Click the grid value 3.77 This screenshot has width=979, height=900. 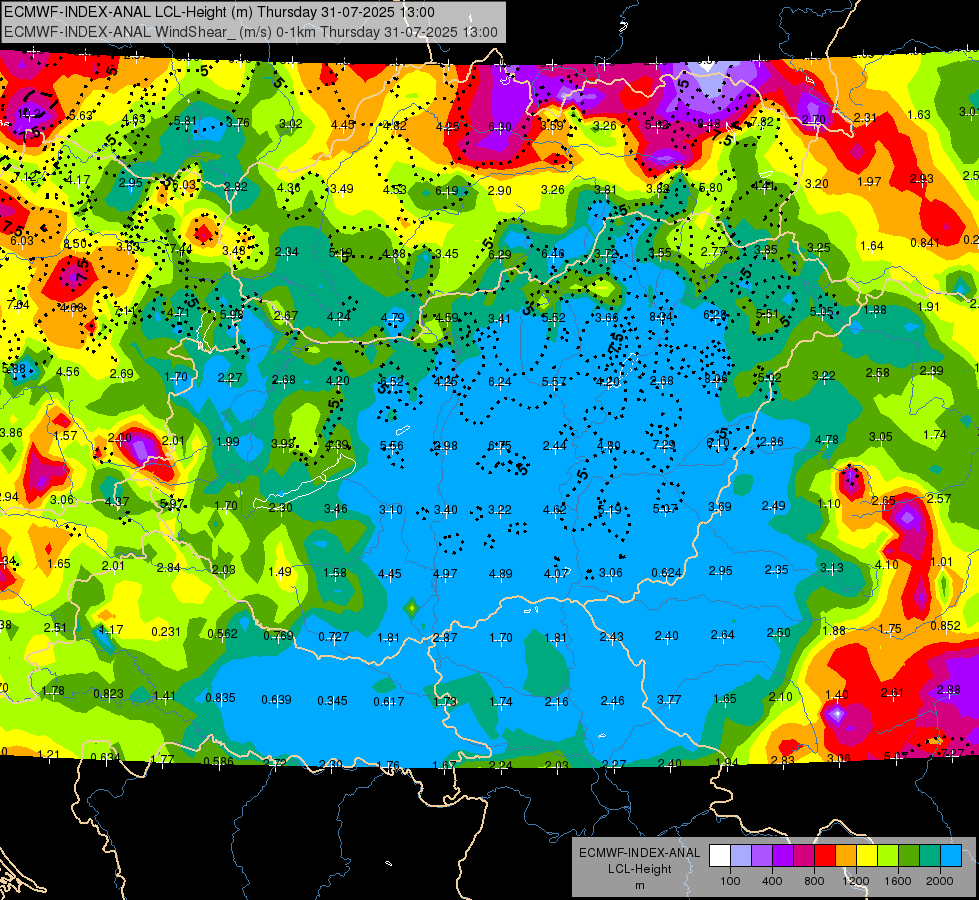pyautogui.click(x=669, y=700)
